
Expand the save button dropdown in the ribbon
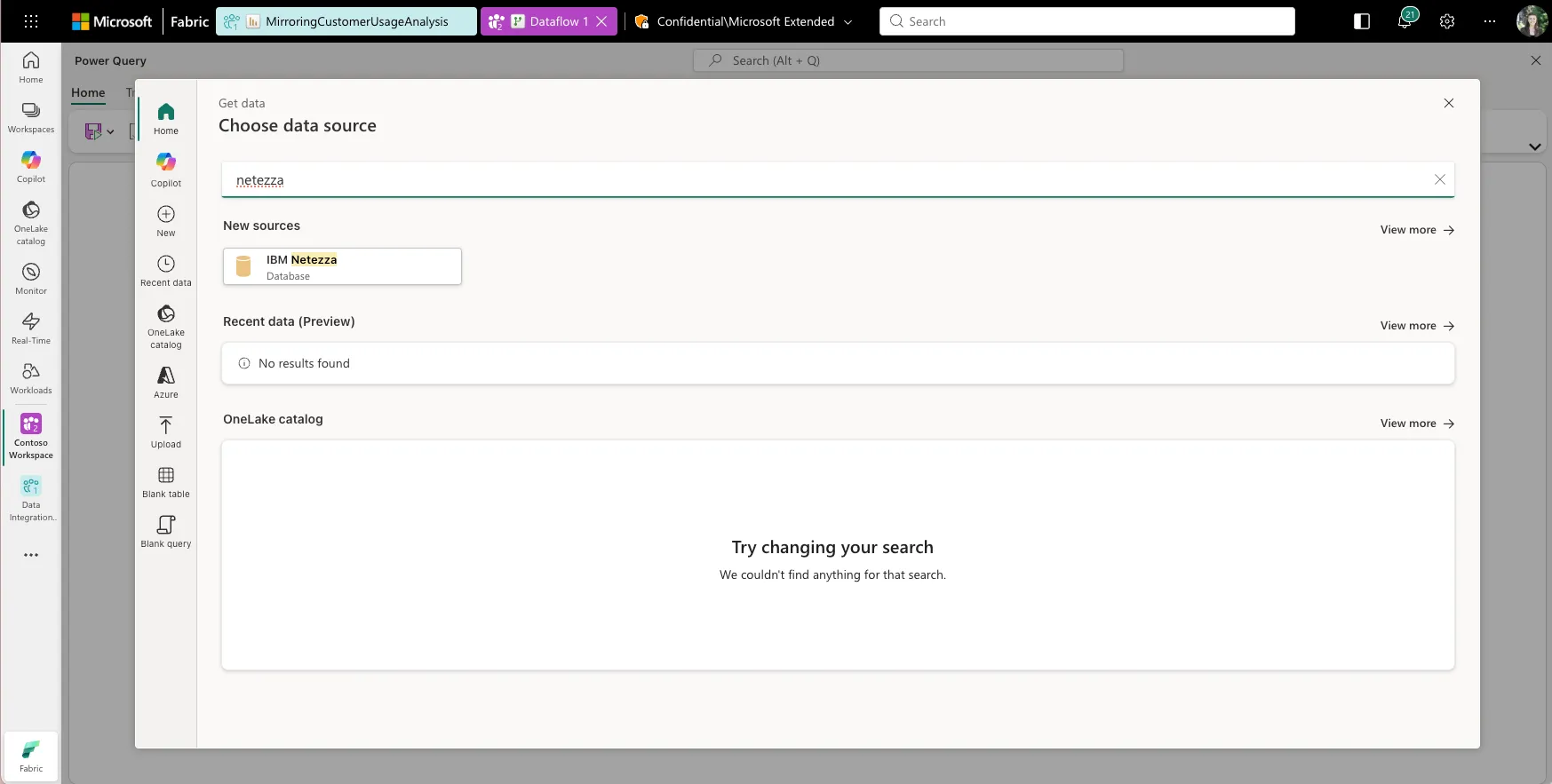(110, 131)
